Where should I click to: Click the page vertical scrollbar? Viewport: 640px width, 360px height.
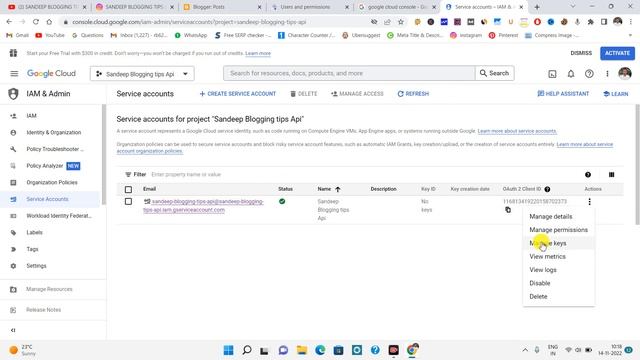(x=637, y=164)
